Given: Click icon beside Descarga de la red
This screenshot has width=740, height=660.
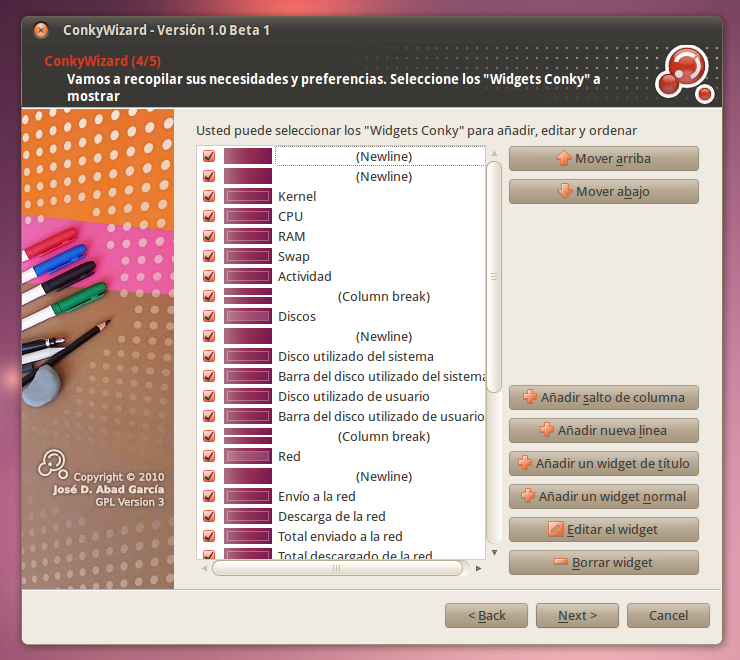Looking at the screenshot, I should coord(248,516).
